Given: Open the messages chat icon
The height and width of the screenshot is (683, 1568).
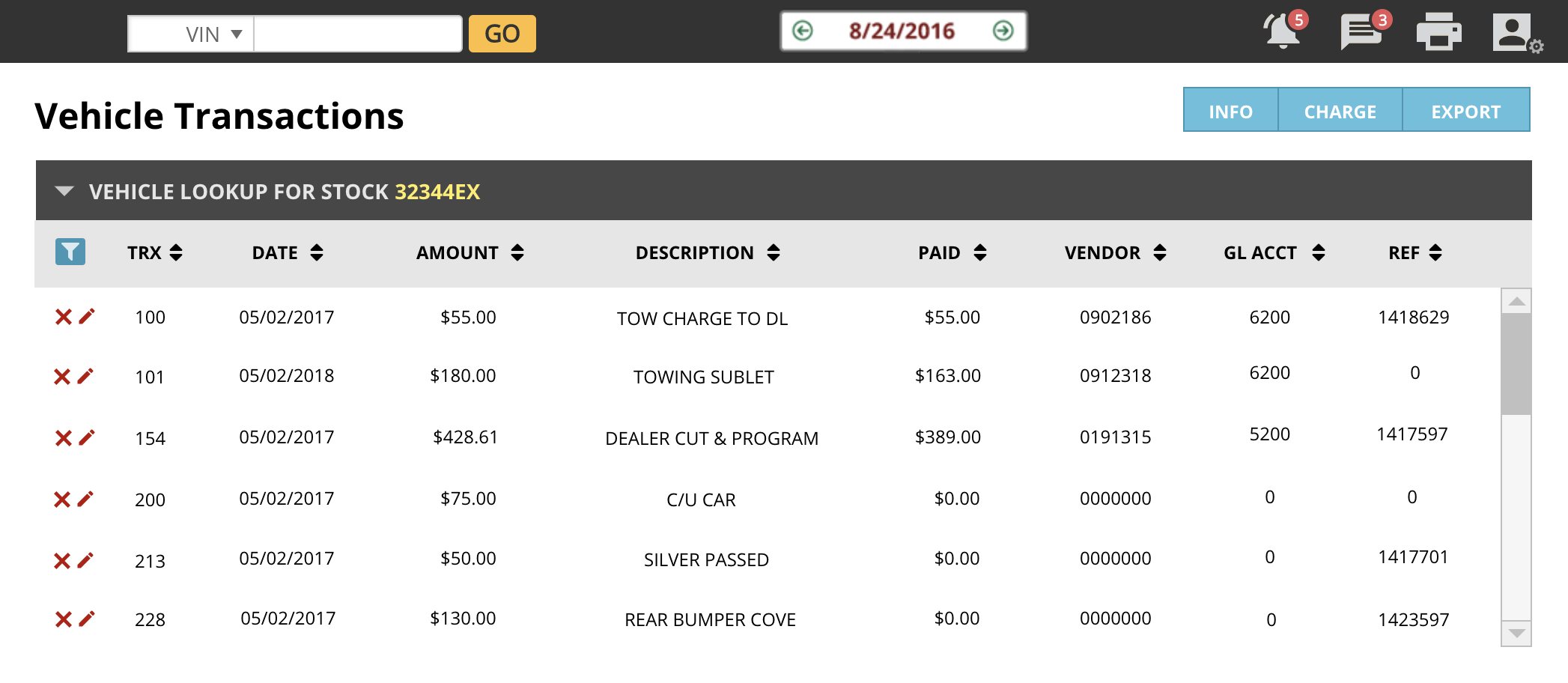Looking at the screenshot, I should point(1361,33).
